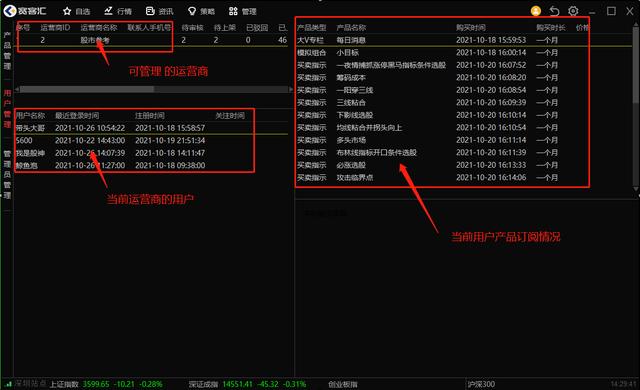Open the 管理 grid tab
640x390 pixels.
242,11
